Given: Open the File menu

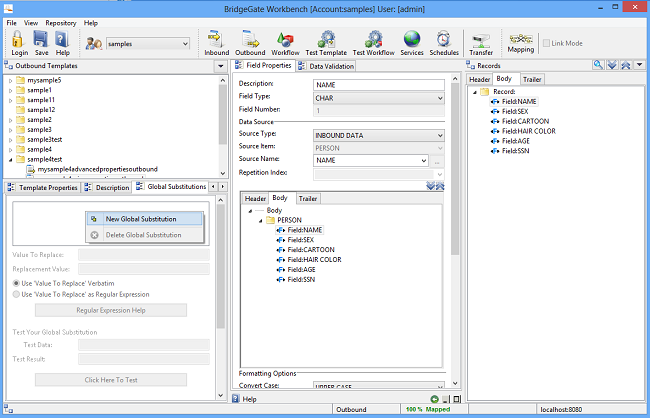Looking at the screenshot, I should (12, 23).
